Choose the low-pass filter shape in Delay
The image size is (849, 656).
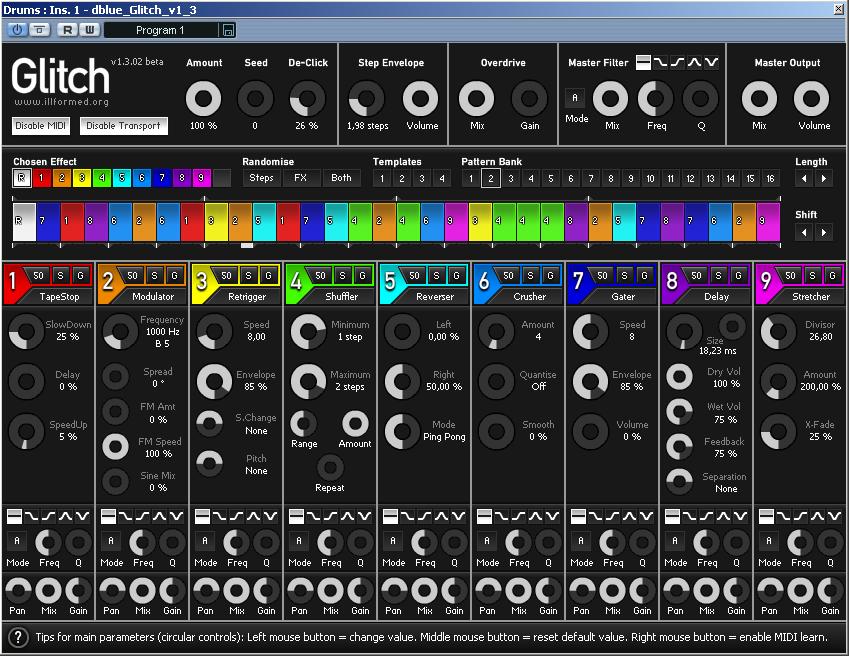pyautogui.click(x=689, y=516)
